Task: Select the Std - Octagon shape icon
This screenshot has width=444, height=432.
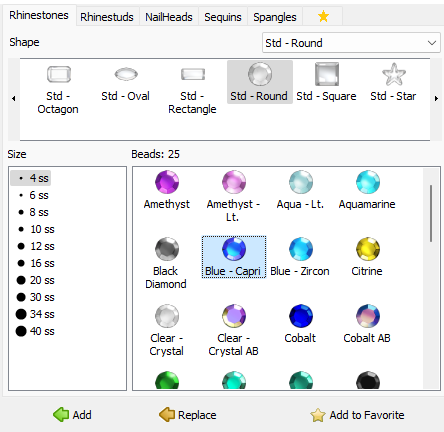Action: [x=59, y=74]
